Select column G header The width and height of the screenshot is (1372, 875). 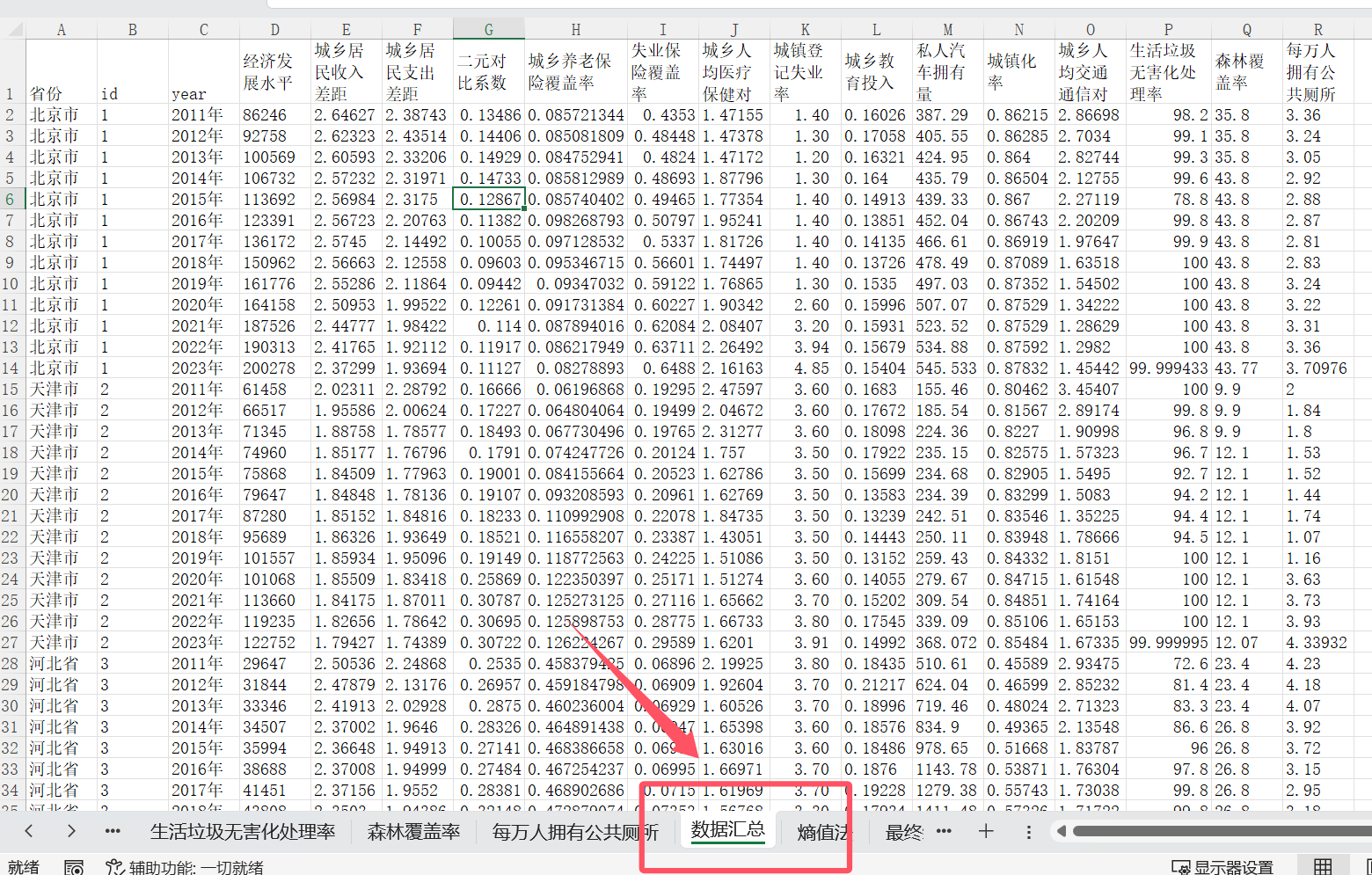coord(489,29)
